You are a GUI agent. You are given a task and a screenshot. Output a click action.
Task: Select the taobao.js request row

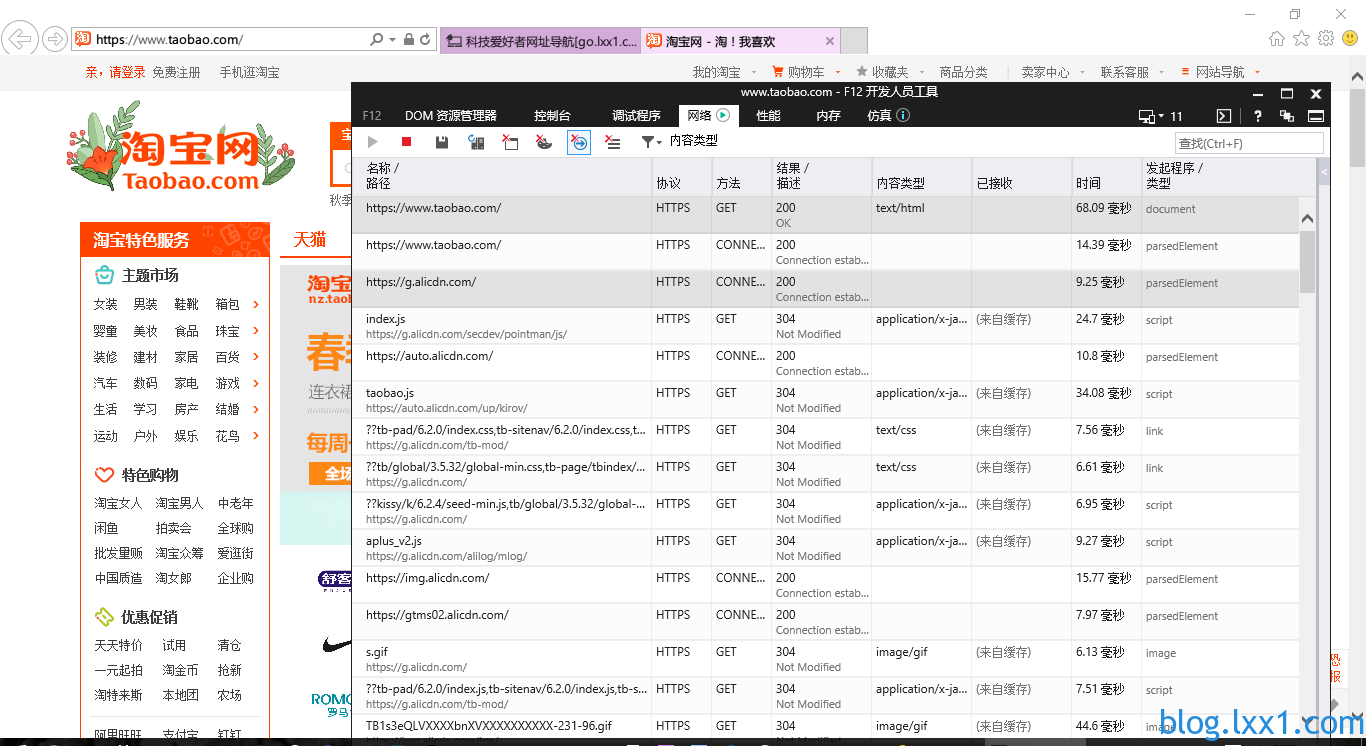[x=825, y=400]
